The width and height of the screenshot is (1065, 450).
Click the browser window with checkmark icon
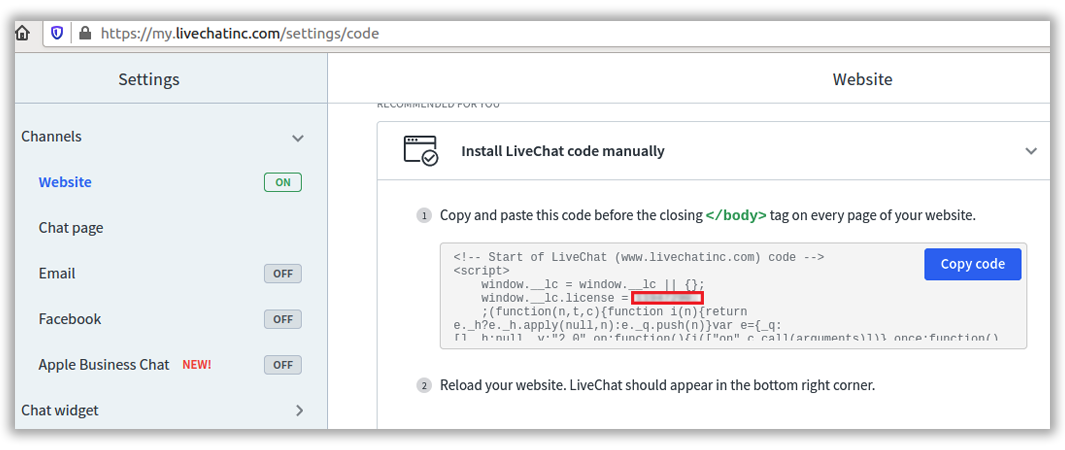(x=420, y=151)
